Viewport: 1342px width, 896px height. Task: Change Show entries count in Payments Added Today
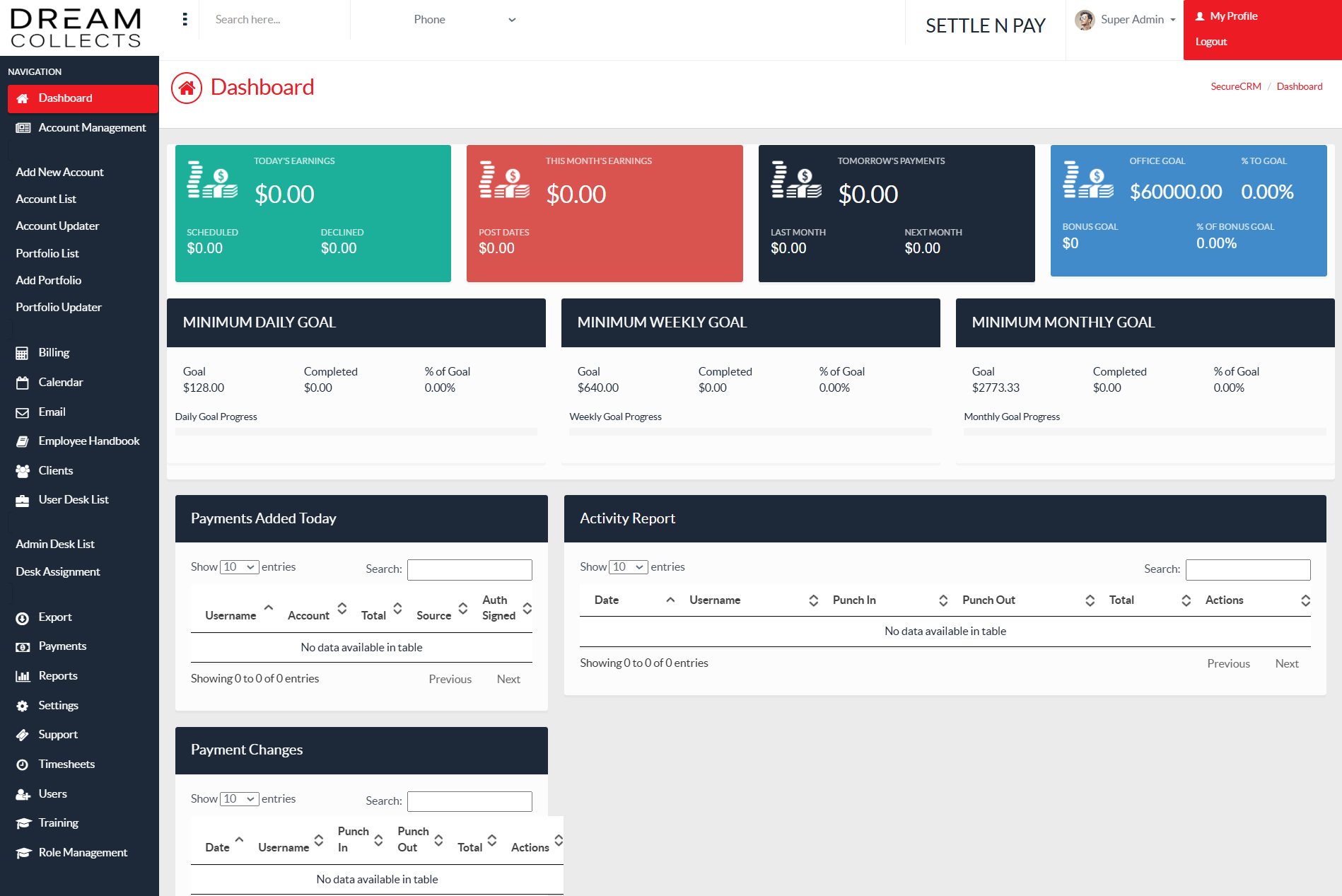tap(240, 566)
